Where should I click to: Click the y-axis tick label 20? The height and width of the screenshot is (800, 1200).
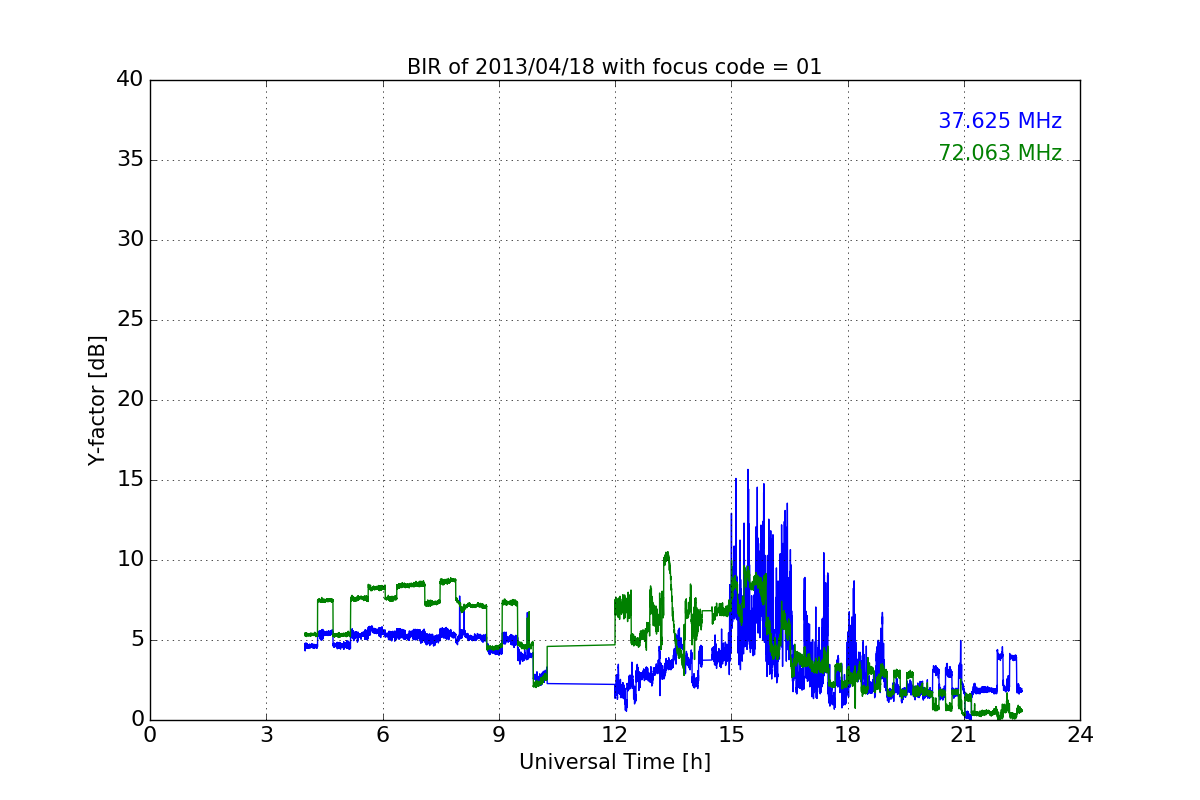tap(130, 400)
